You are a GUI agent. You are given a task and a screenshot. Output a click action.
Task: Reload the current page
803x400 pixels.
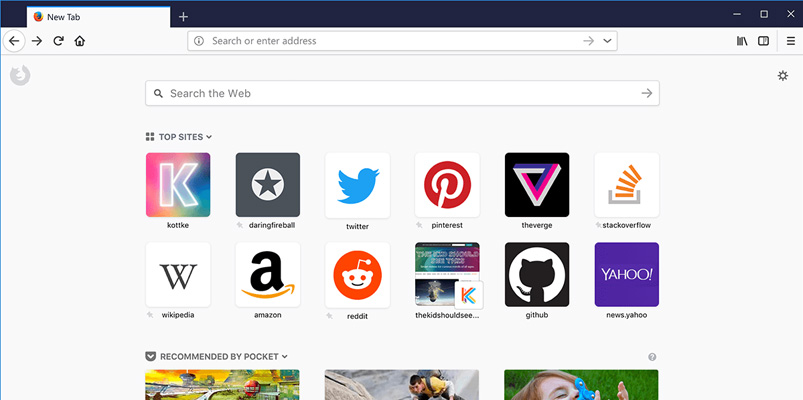[x=58, y=41]
